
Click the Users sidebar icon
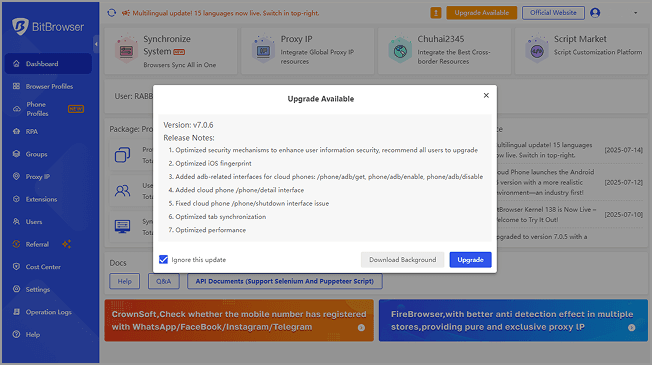coord(16,222)
